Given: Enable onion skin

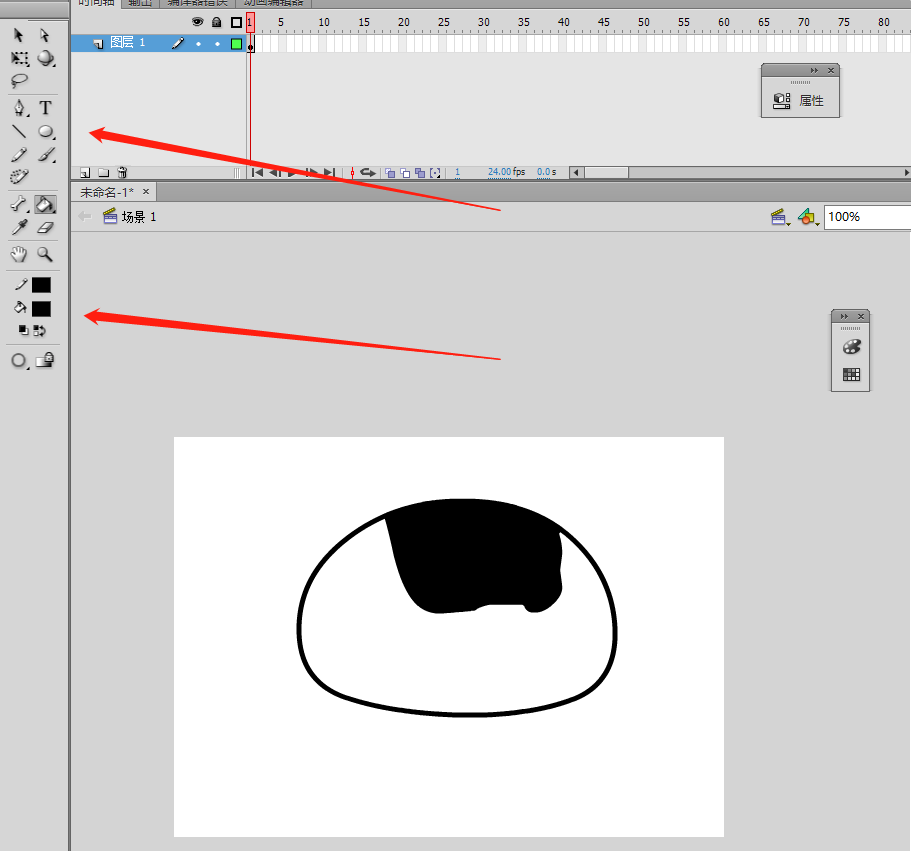Looking at the screenshot, I should [390, 173].
